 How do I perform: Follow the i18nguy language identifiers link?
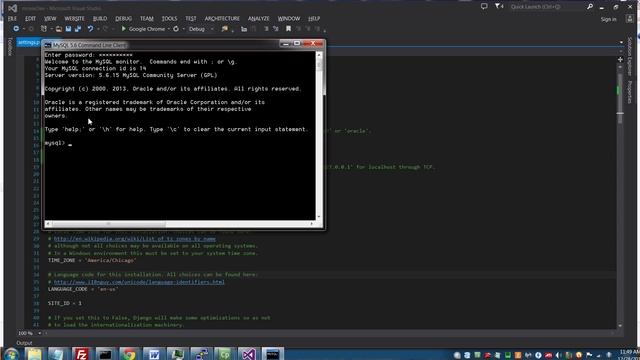pos(139,282)
